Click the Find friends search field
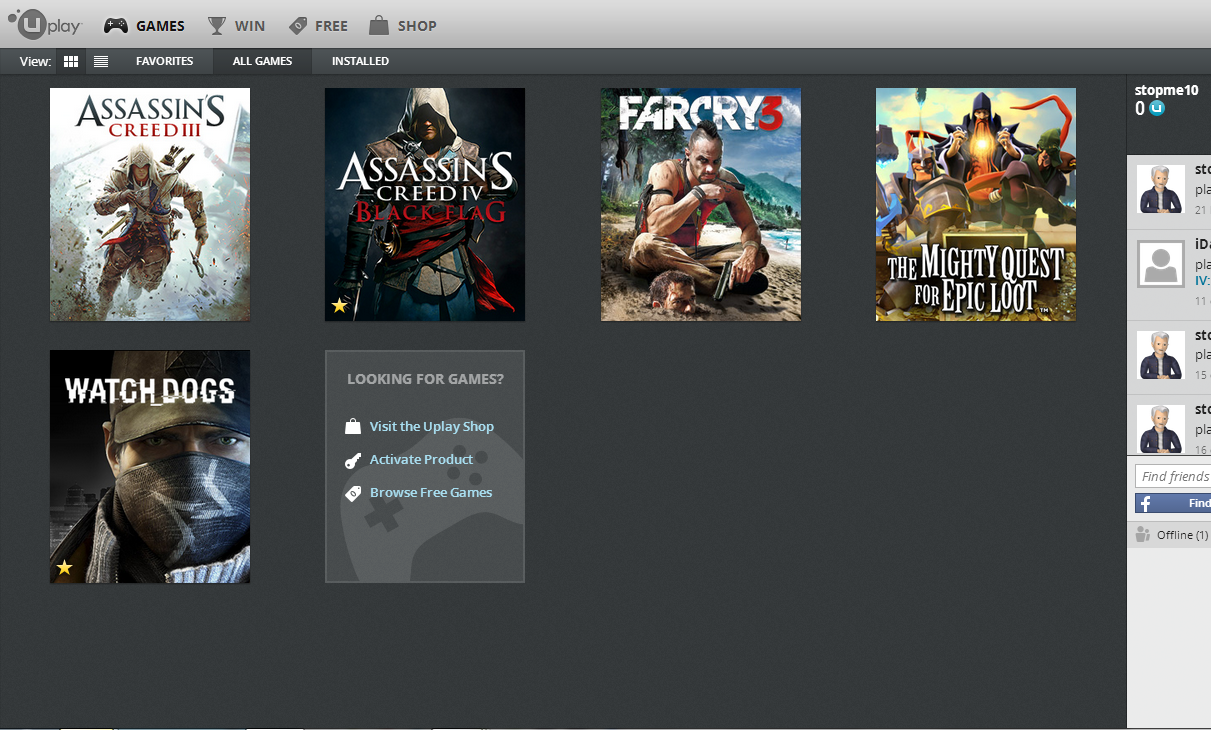1211x730 pixels. [1173, 476]
